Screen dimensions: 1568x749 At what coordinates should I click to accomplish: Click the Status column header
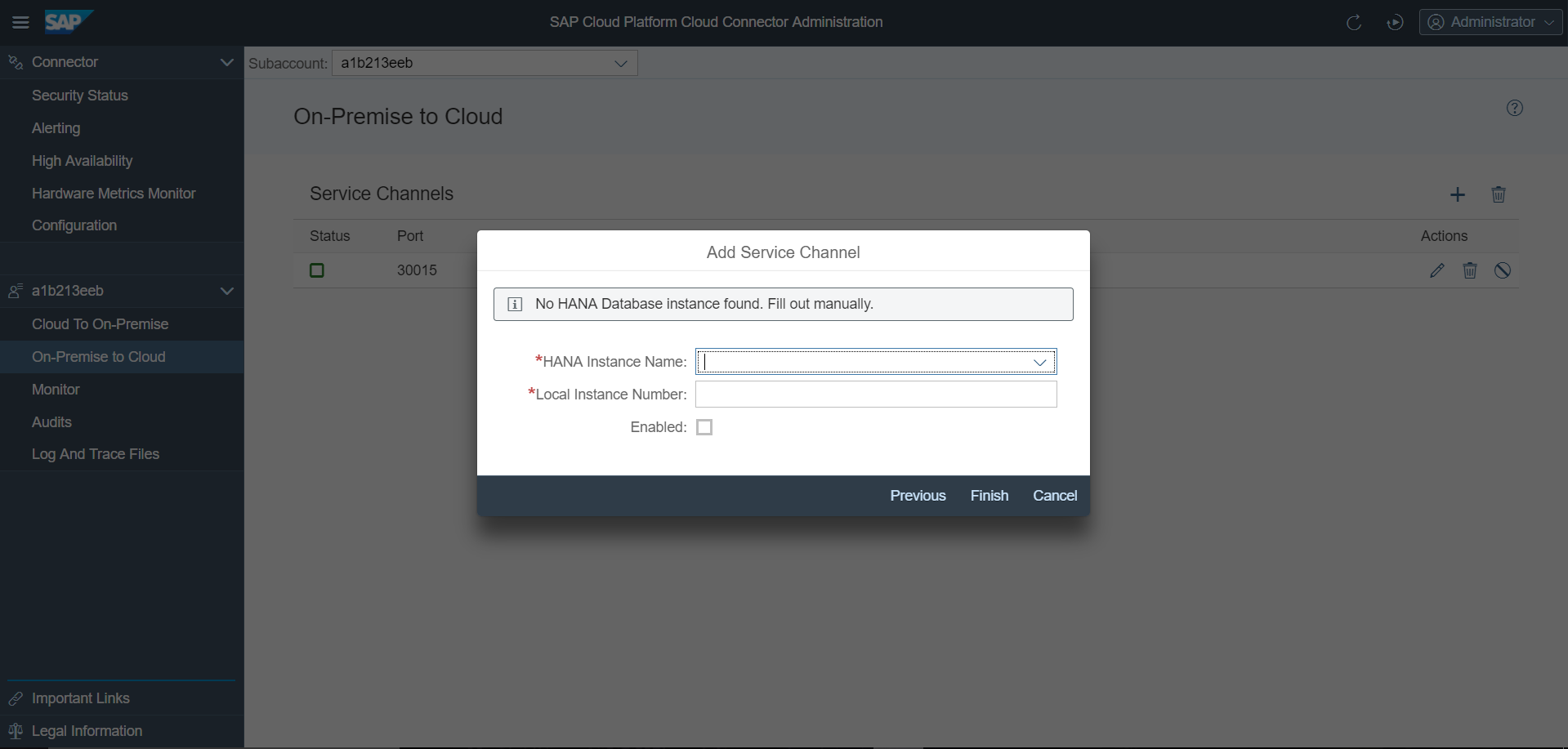[329, 236]
